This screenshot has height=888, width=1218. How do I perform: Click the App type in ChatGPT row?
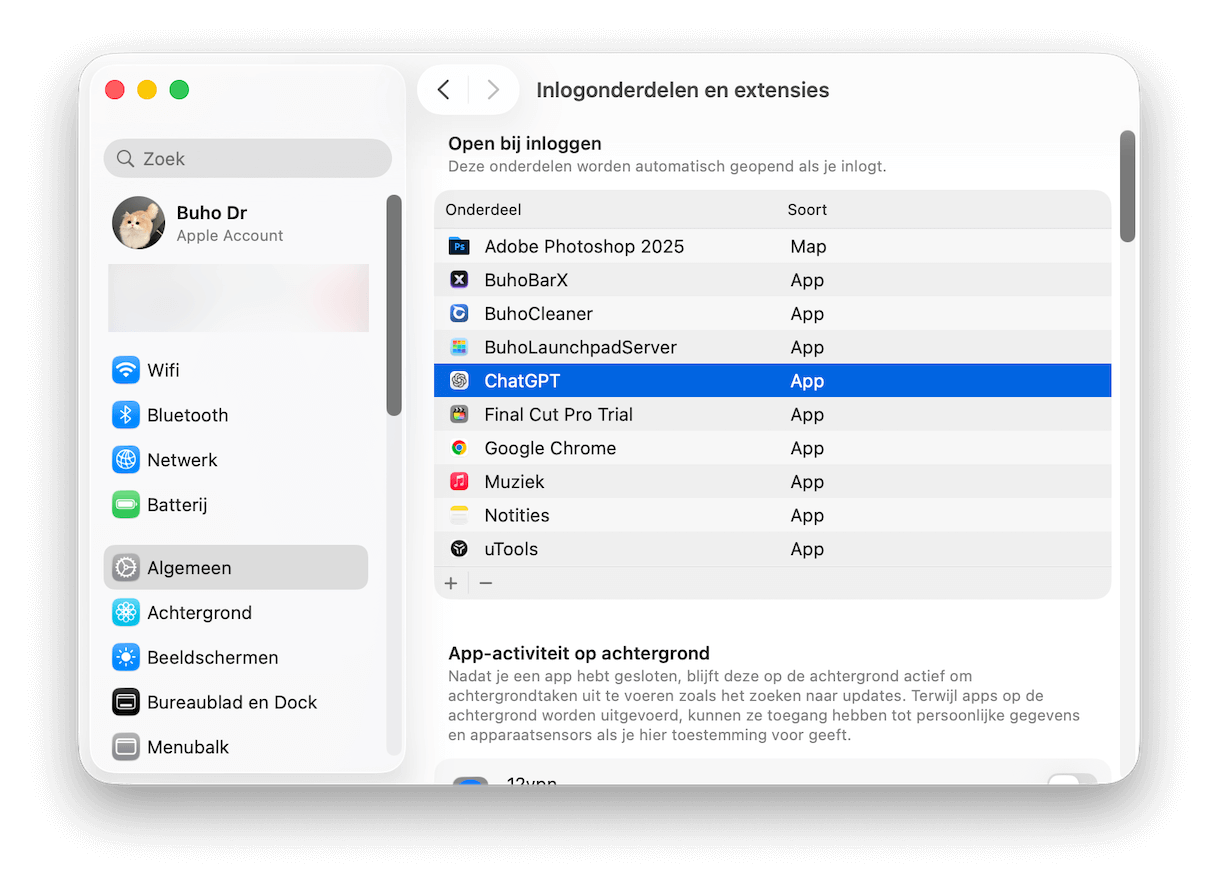tap(807, 381)
